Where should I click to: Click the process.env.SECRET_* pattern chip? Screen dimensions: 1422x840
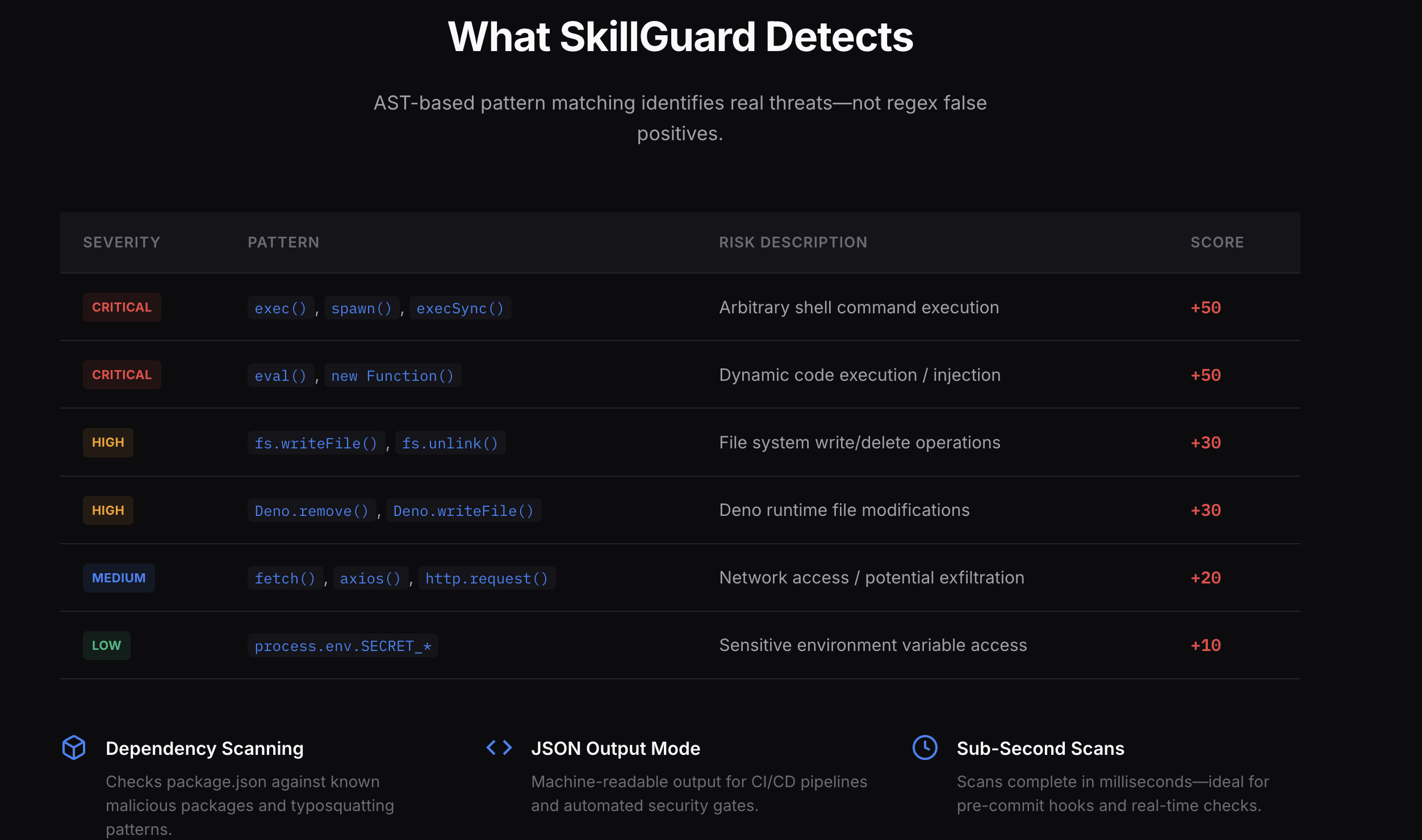(x=343, y=645)
